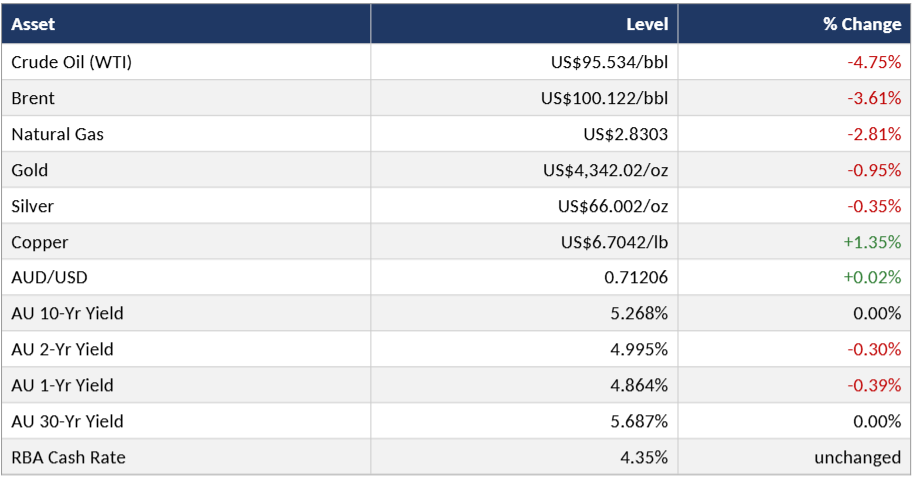Viewport: 915px width, 478px height.
Task: Click the Asset column header
Action: [x=33, y=24]
